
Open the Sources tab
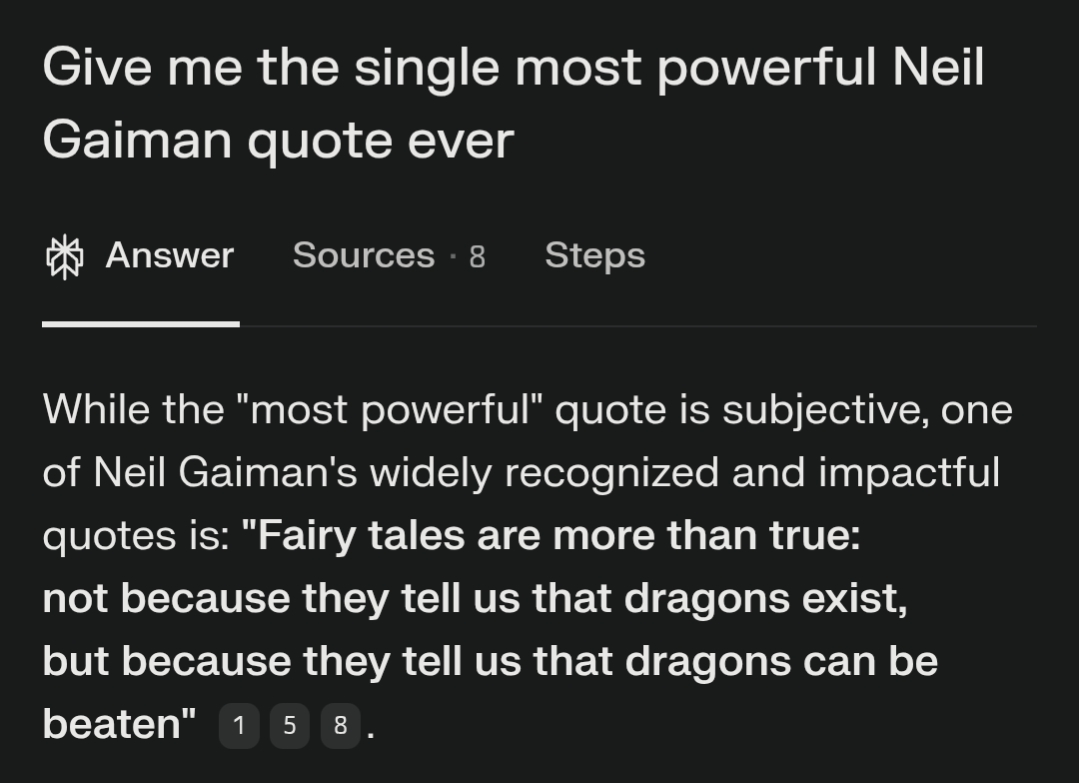(389, 256)
